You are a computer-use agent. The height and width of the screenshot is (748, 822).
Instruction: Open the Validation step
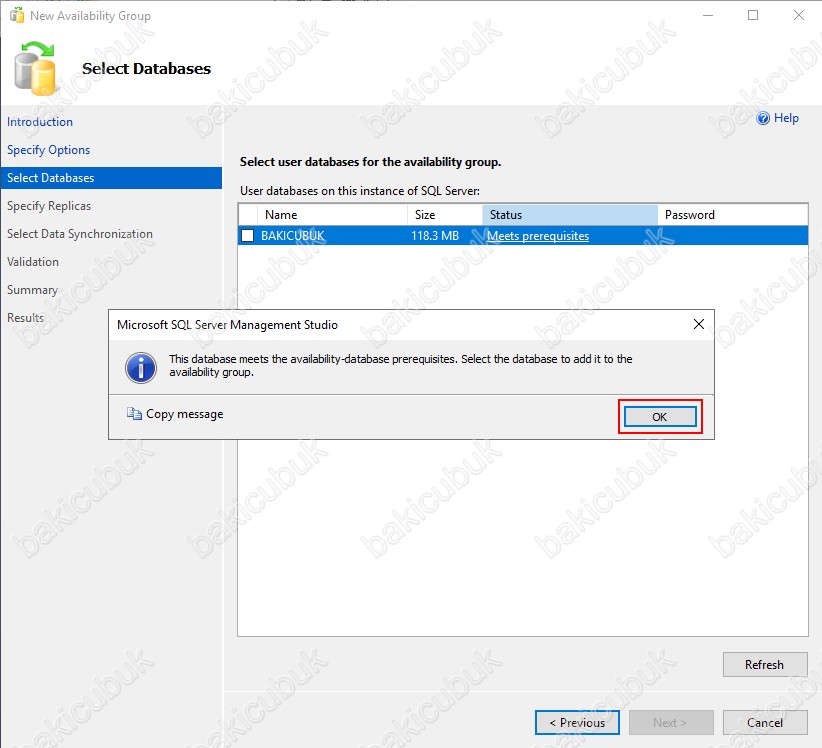tap(33, 262)
